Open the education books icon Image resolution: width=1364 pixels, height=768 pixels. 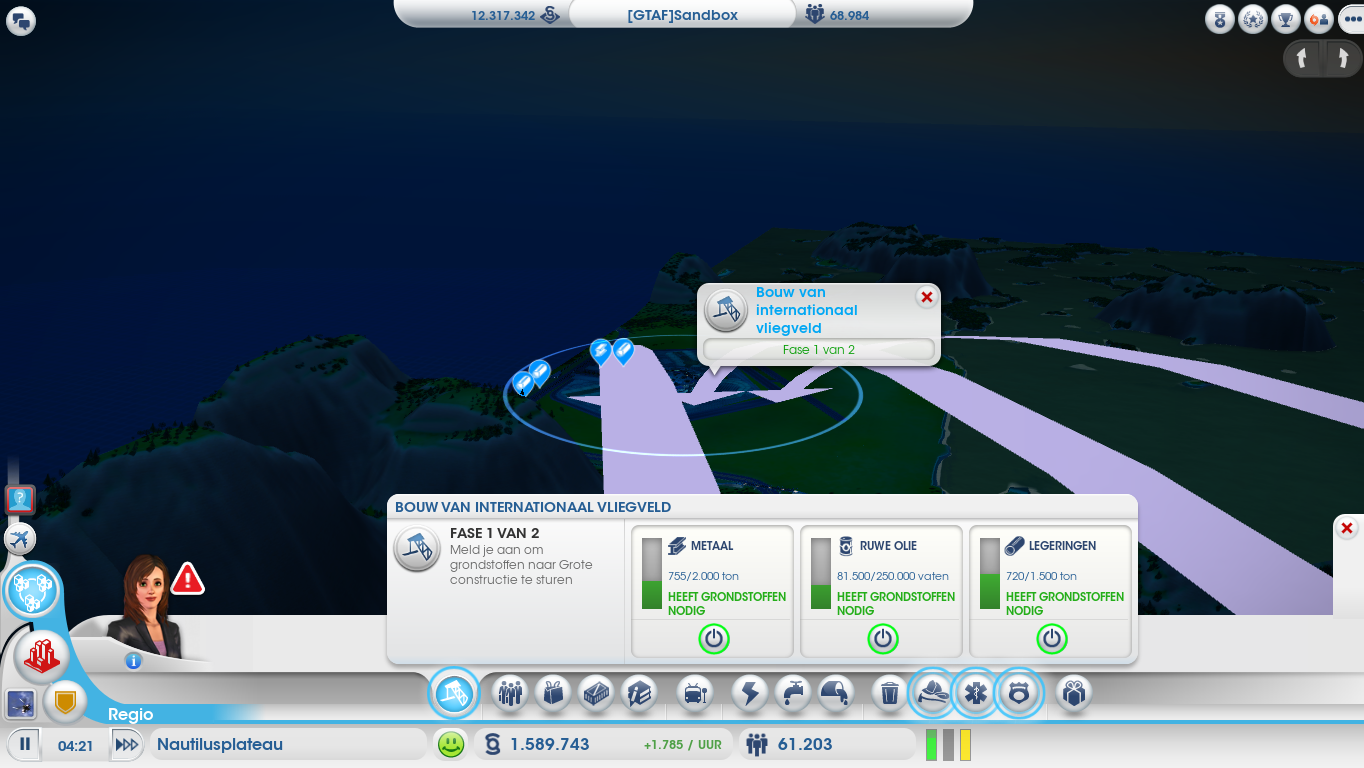tap(639, 692)
